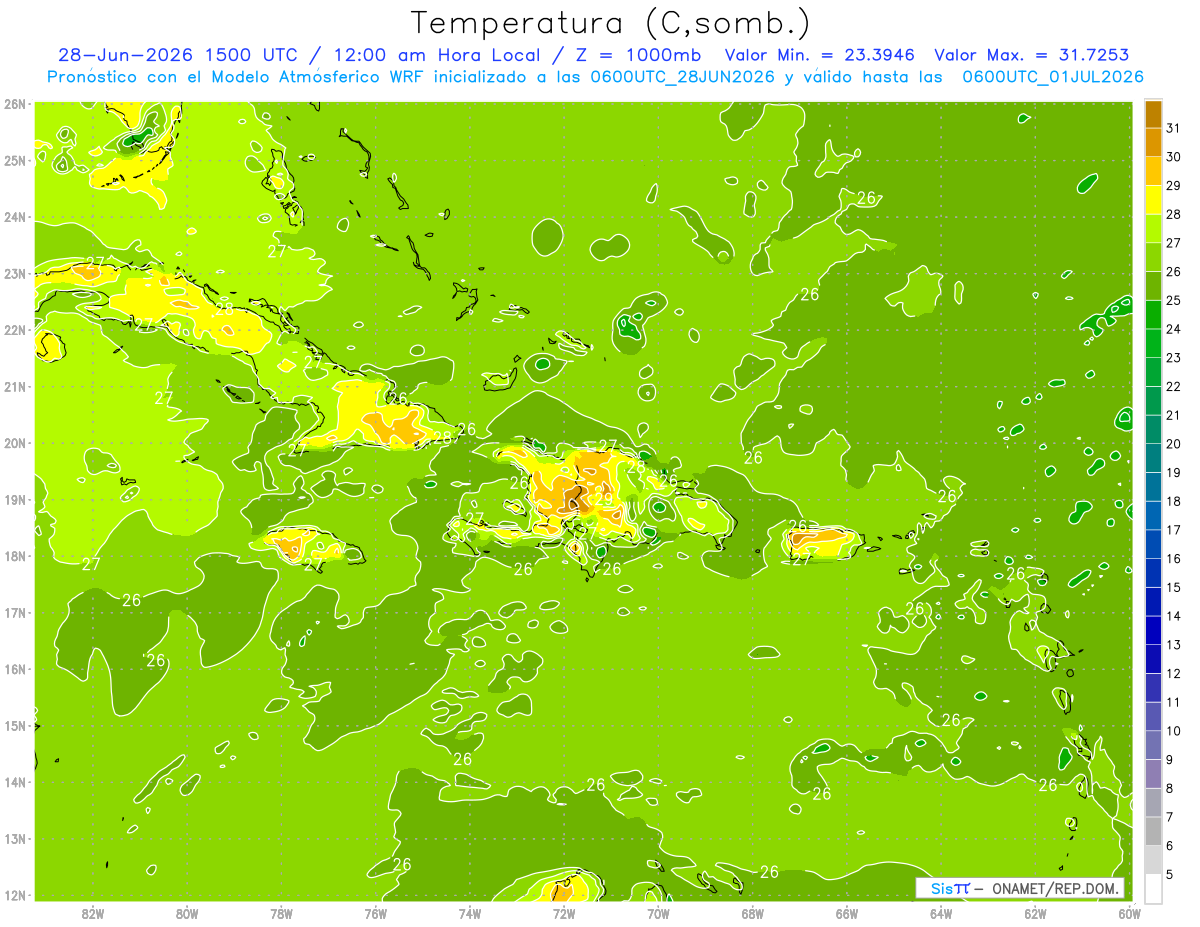Pick the legend swatch between 26 and 27
The height and width of the screenshot is (927, 1200).
1153,258
